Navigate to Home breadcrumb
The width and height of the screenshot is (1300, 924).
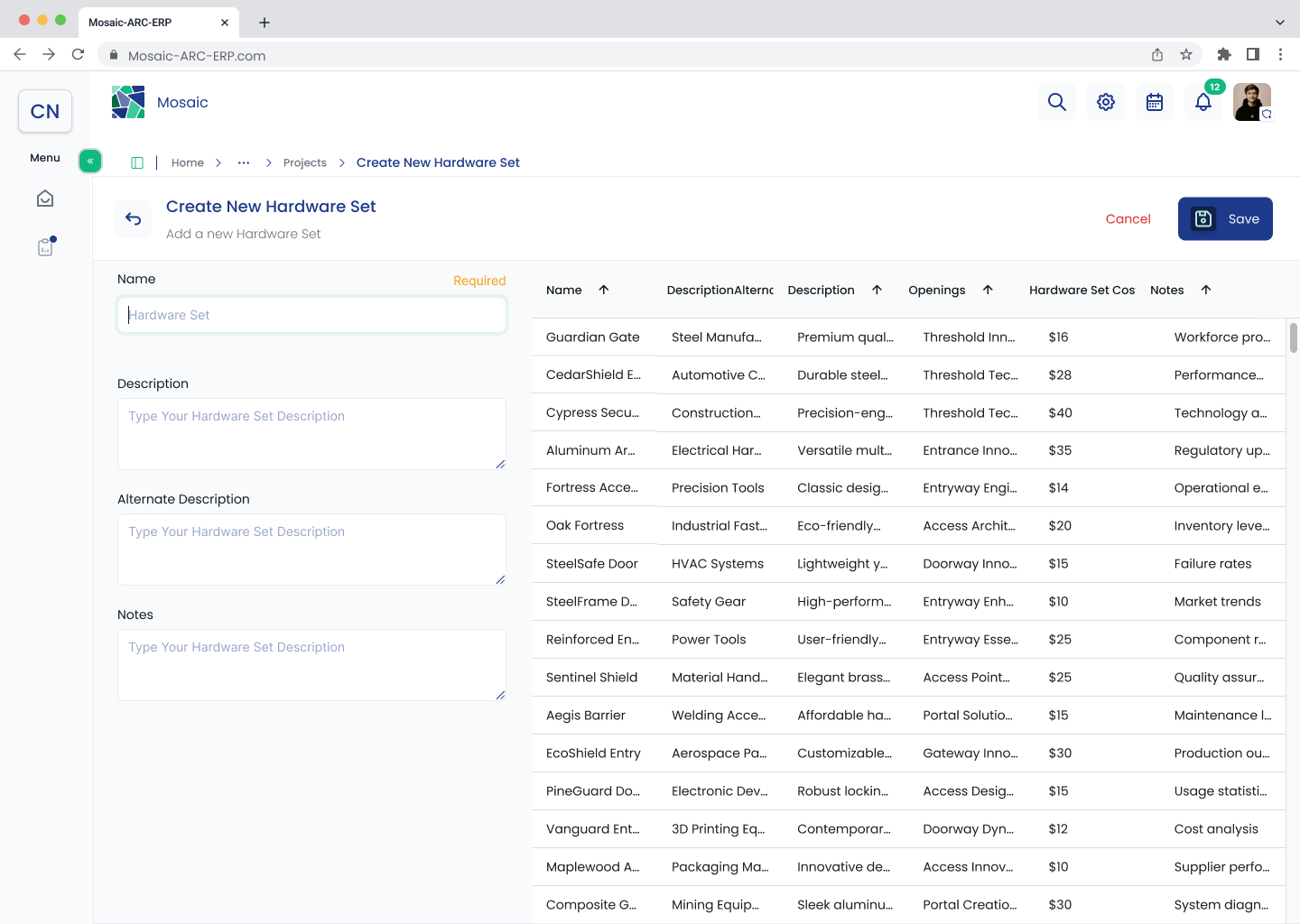(188, 162)
